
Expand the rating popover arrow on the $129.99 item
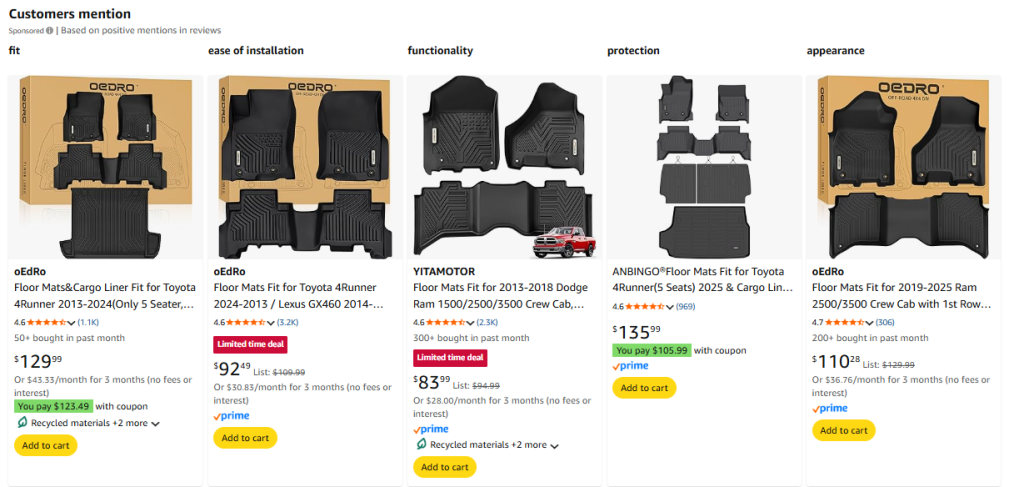tap(72, 323)
